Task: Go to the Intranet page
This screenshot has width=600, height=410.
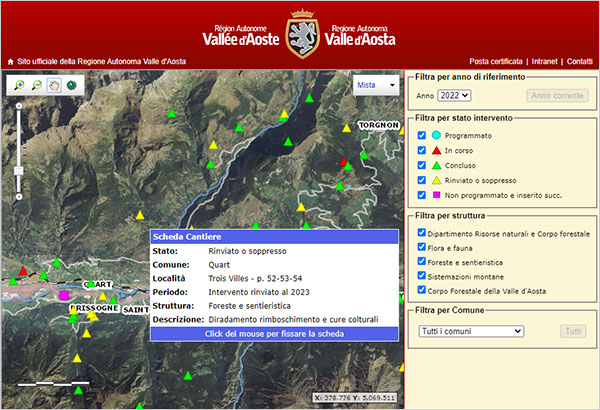Action: click(544, 62)
